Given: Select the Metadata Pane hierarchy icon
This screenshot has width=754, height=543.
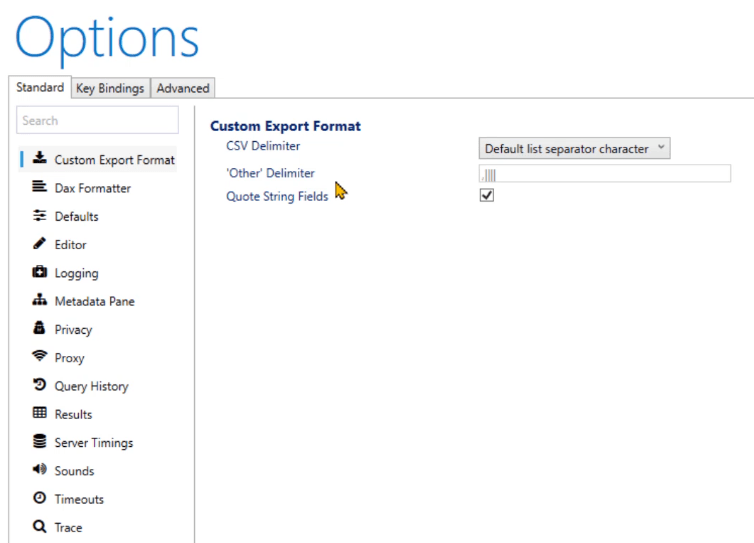Looking at the screenshot, I should pos(39,300).
